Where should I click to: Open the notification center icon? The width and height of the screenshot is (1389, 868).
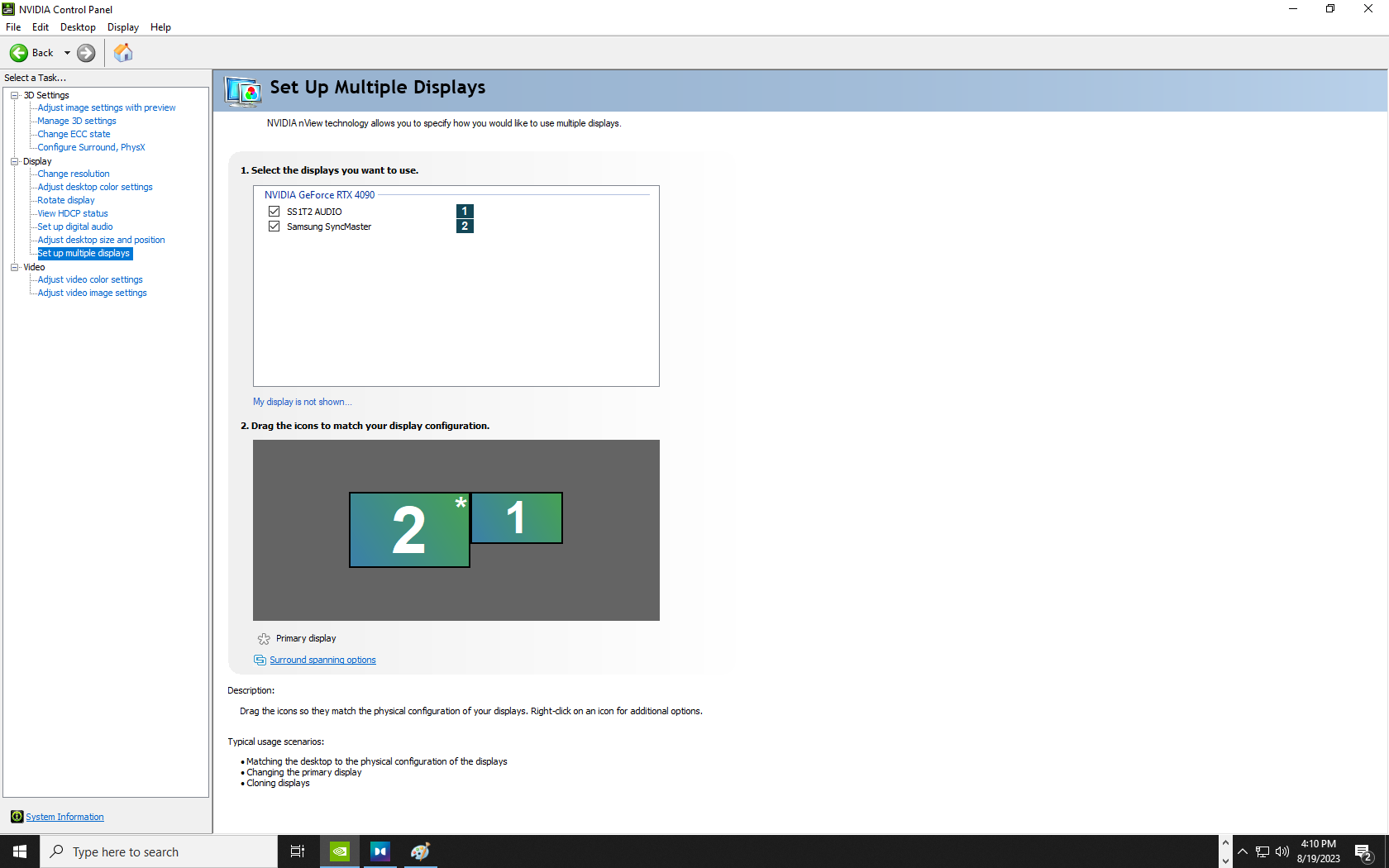[1363, 852]
